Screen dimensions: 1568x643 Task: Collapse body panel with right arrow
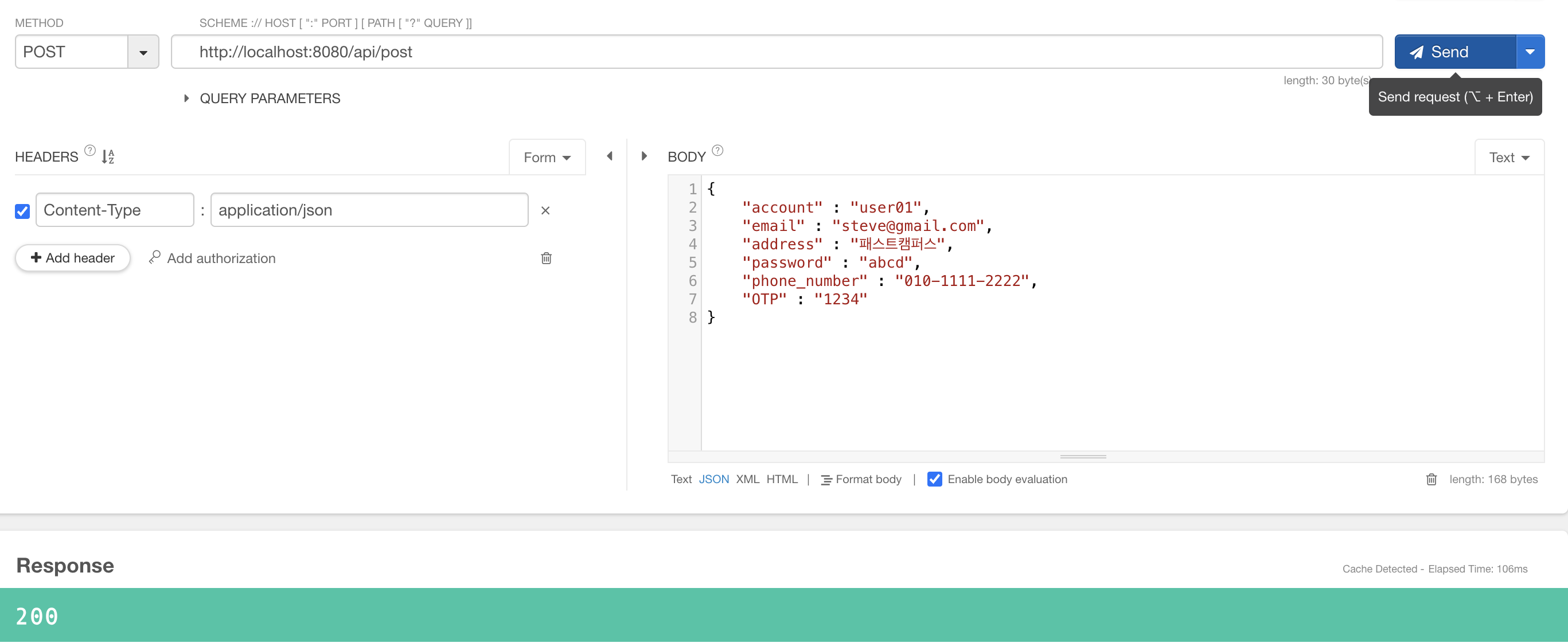pyautogui.click(x=644, y=157)
